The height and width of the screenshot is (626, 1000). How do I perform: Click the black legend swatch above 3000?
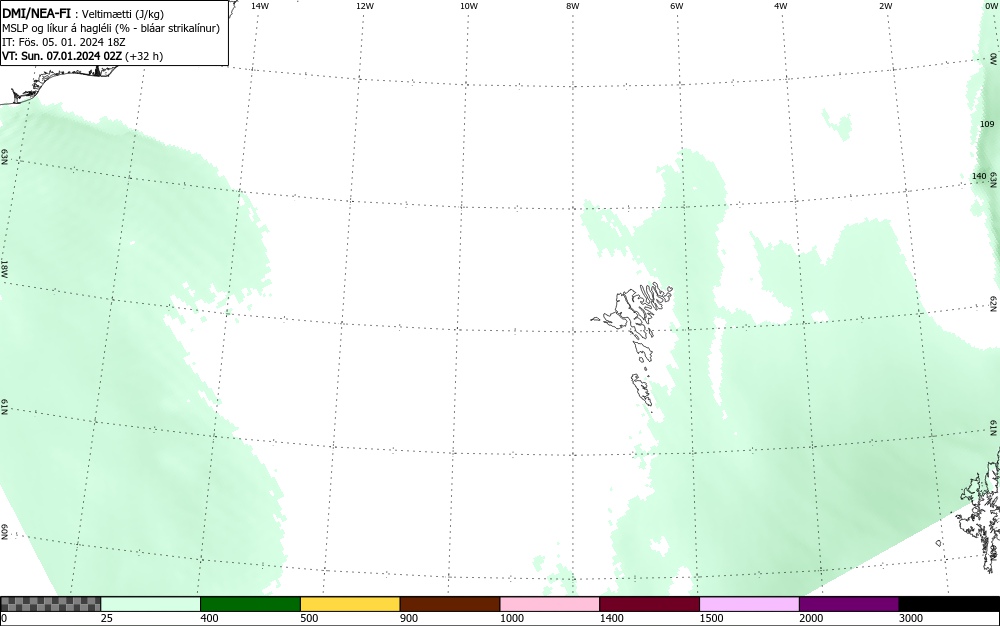[x=949, y=604]
